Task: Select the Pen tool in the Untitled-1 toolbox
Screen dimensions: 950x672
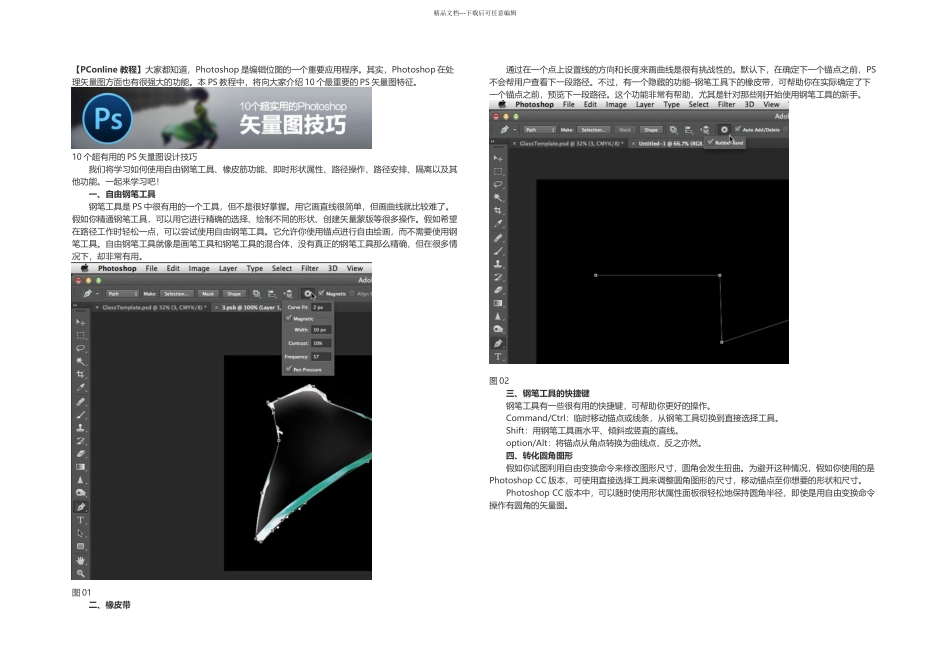Action: coord(498,344)
